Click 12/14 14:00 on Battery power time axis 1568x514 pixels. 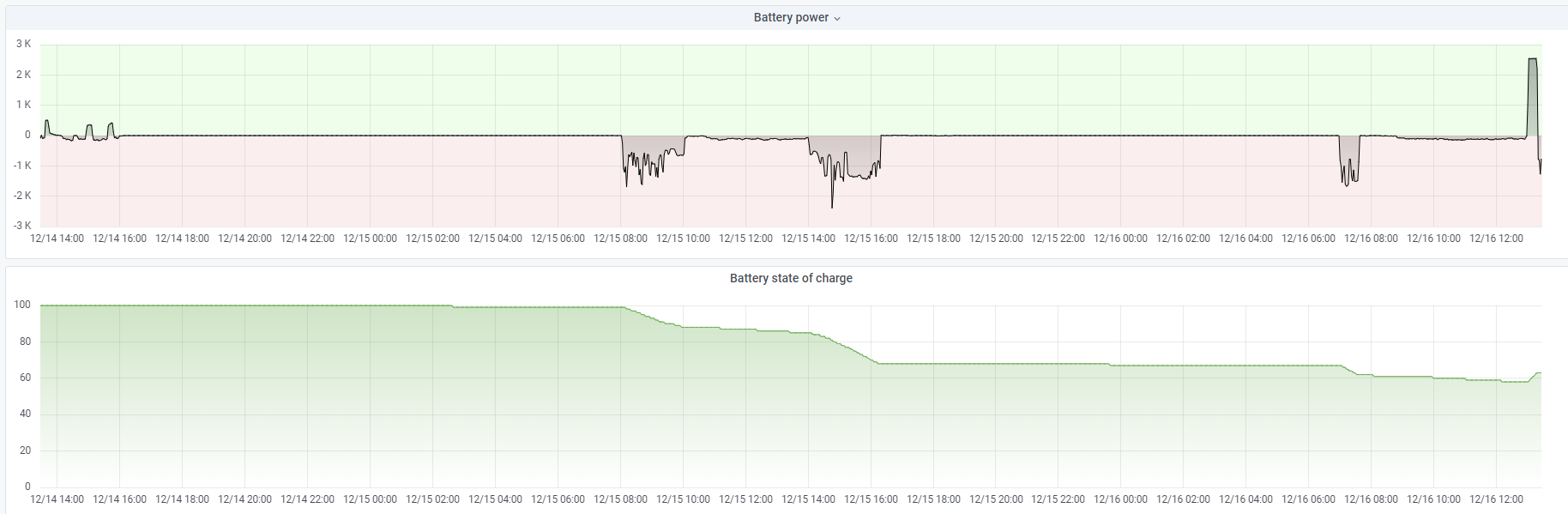pos(57,239)
